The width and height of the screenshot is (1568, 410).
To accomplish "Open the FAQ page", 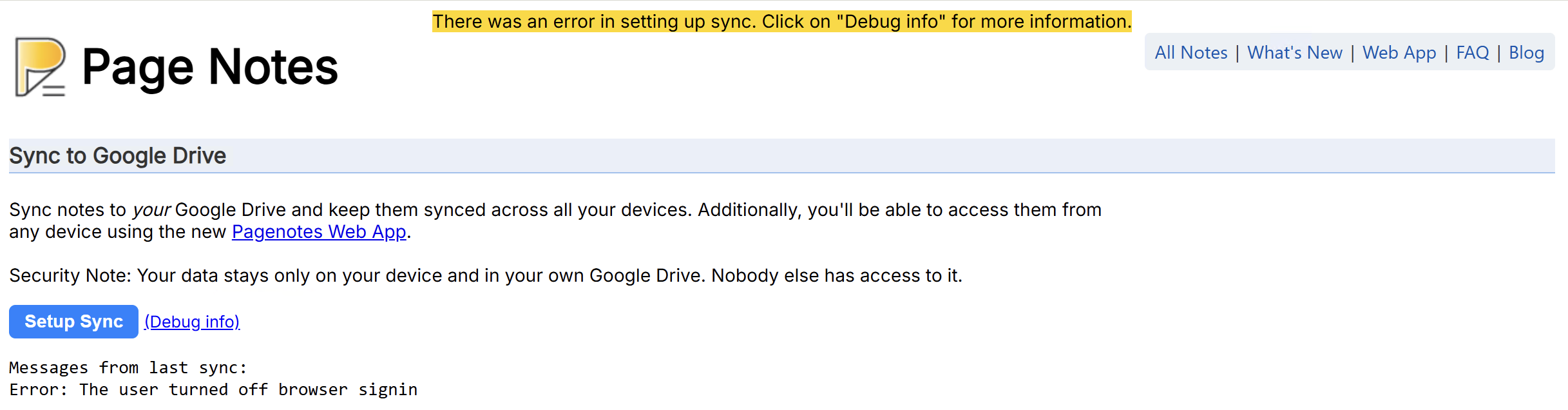I will click(x=1472, y=53).
